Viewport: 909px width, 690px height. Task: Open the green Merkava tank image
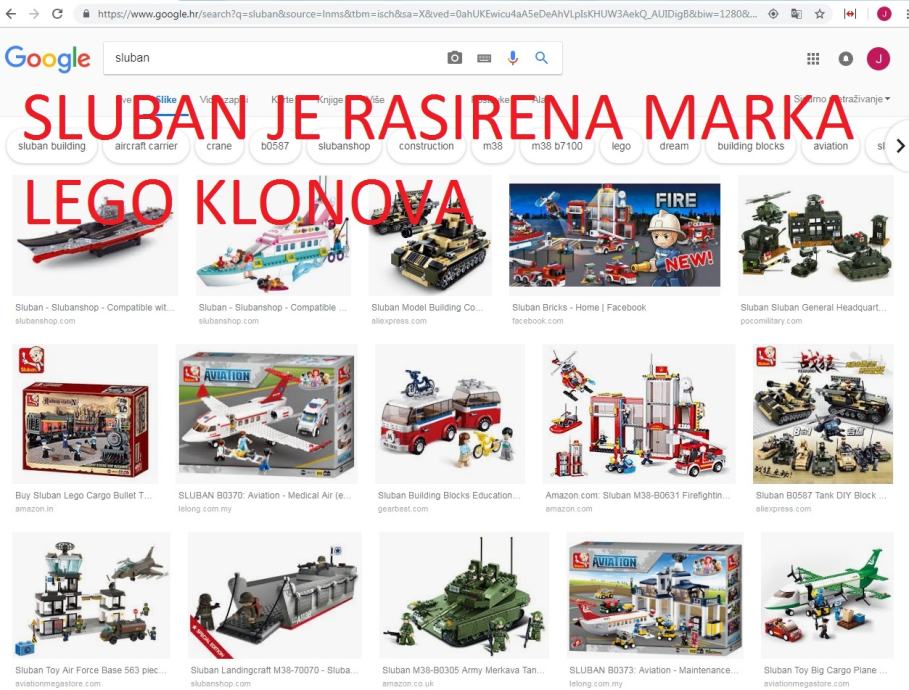[x=464, y=595]
